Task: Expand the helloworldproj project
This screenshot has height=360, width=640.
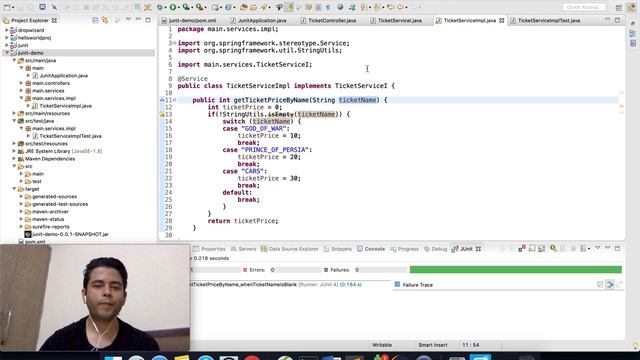Action: click(7, 38)
